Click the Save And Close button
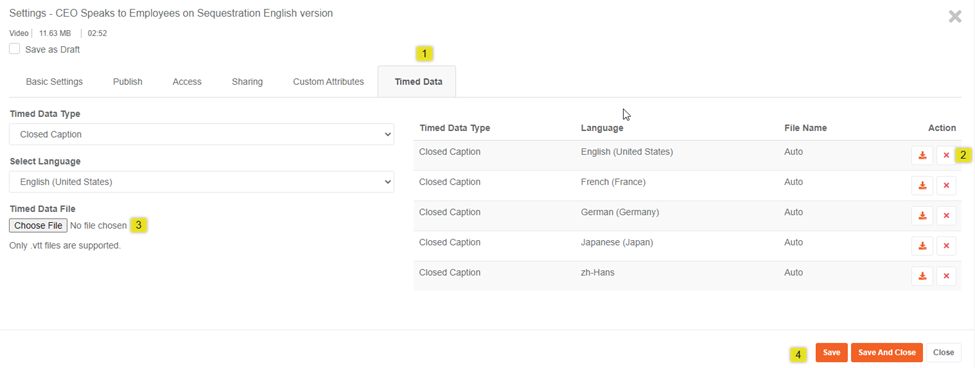 (x=887, y=352)
